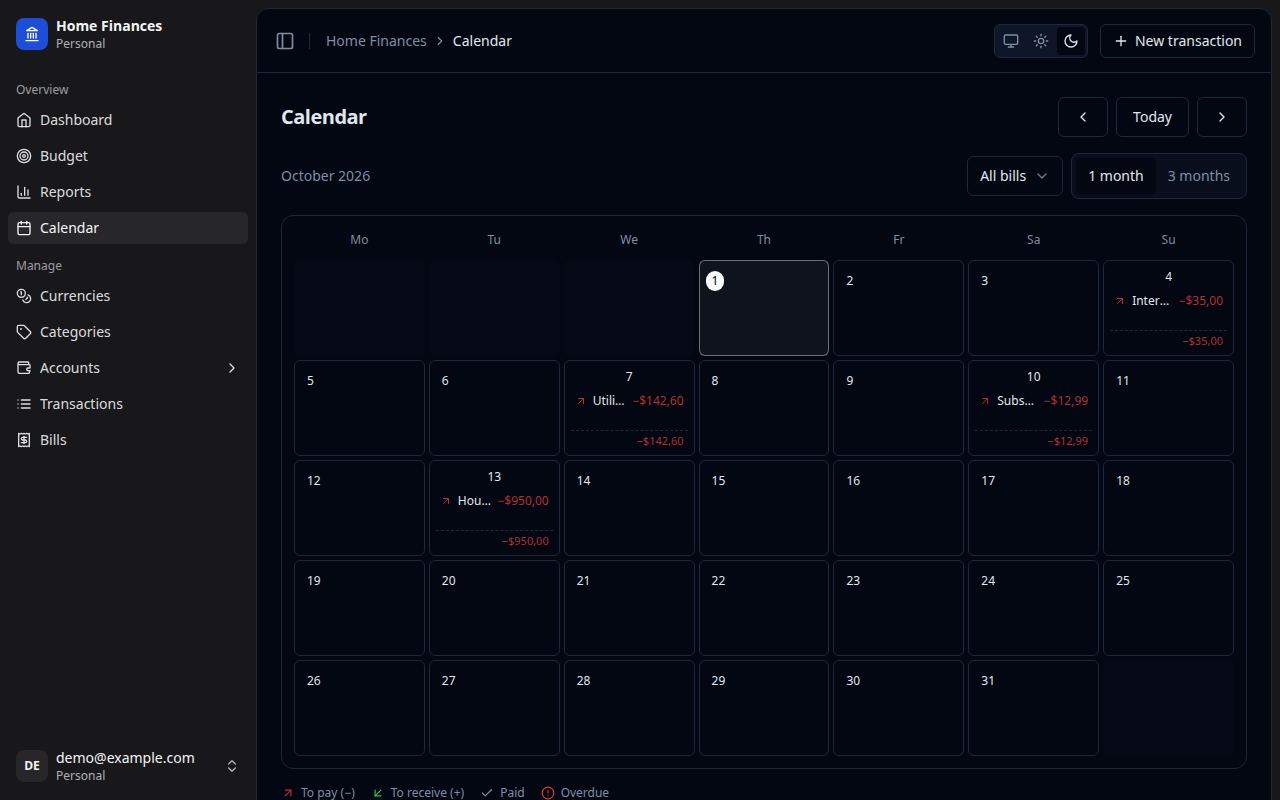
Task: Click Home Finances breadcrumb link
Action: point(376,41)
